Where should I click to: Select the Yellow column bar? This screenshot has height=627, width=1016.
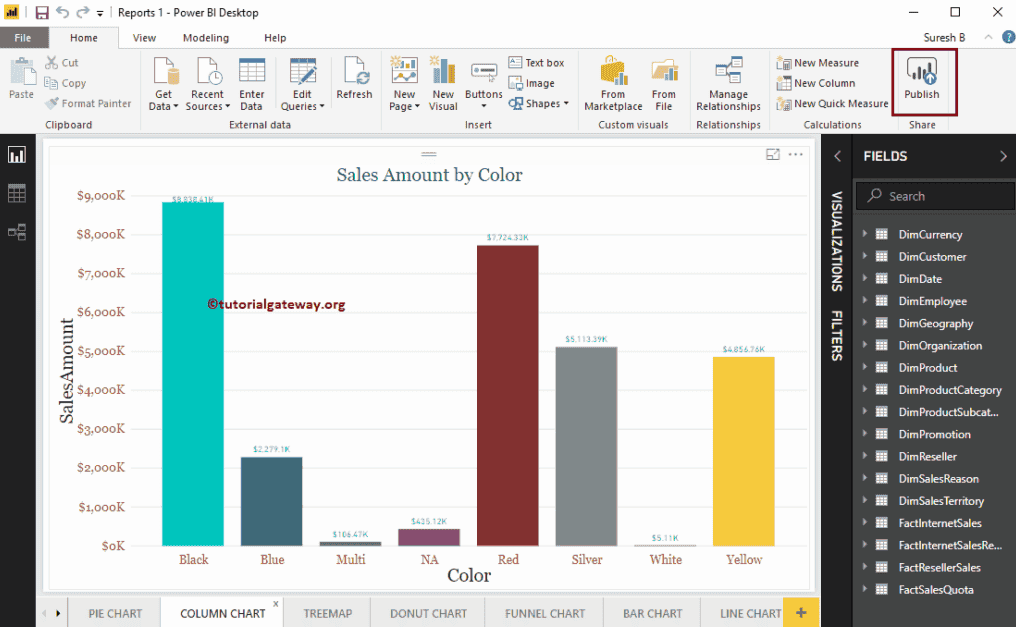[x=744, y=451]
